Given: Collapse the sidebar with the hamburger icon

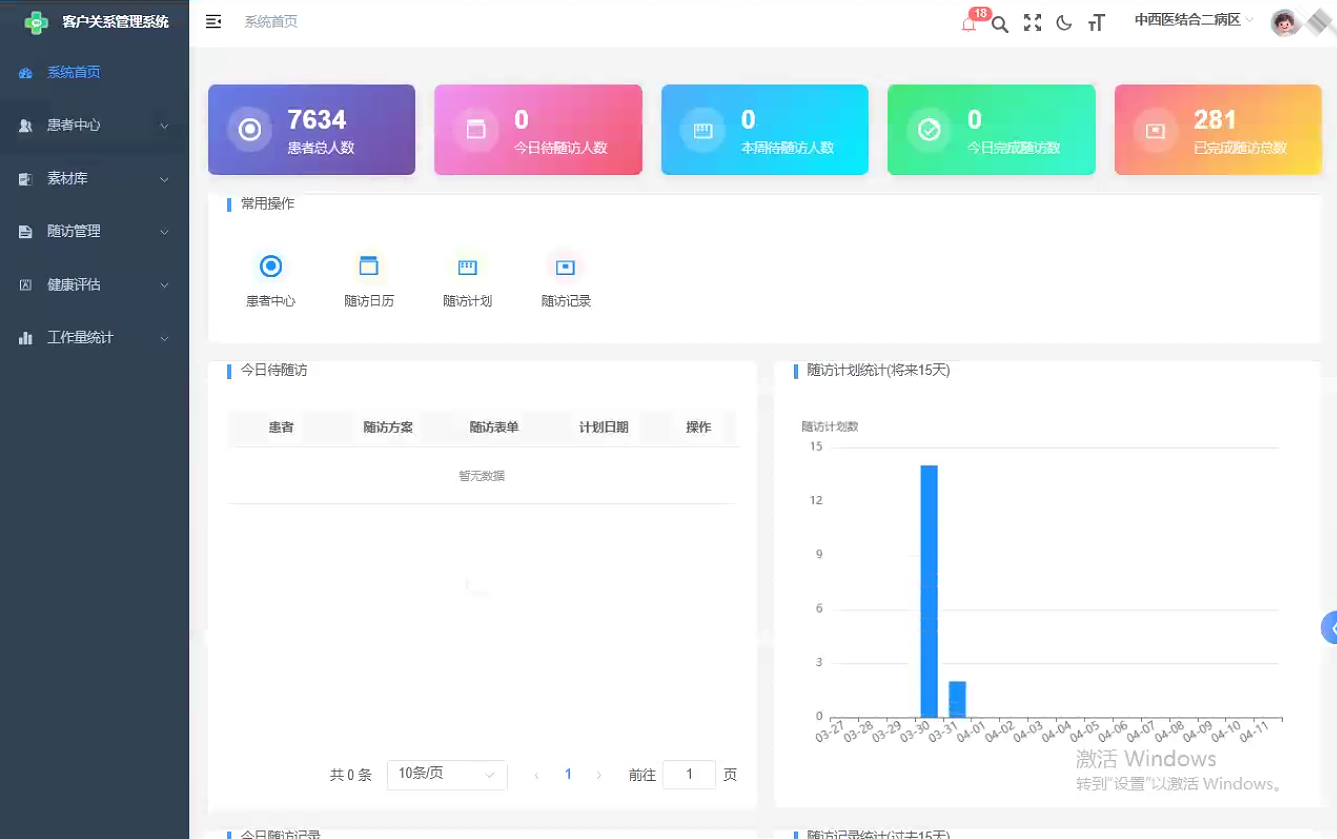Looking at the screenshot, I should coord(213,21).
